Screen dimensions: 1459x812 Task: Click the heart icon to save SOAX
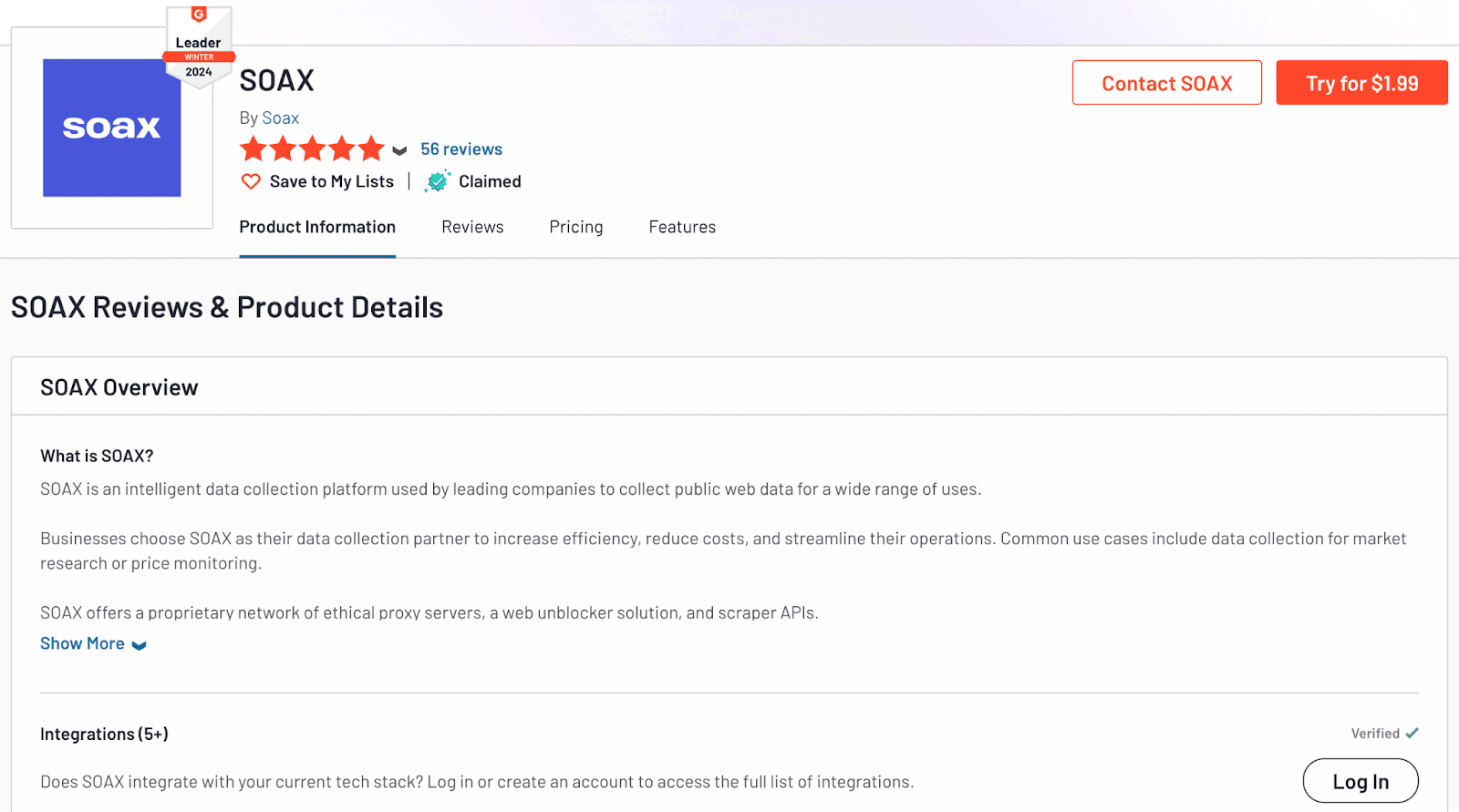pos(251,181)
